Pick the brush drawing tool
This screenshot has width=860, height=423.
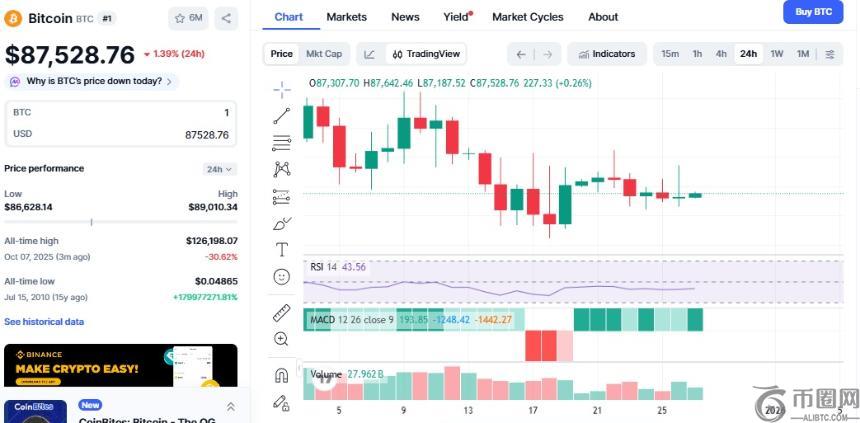282,223
